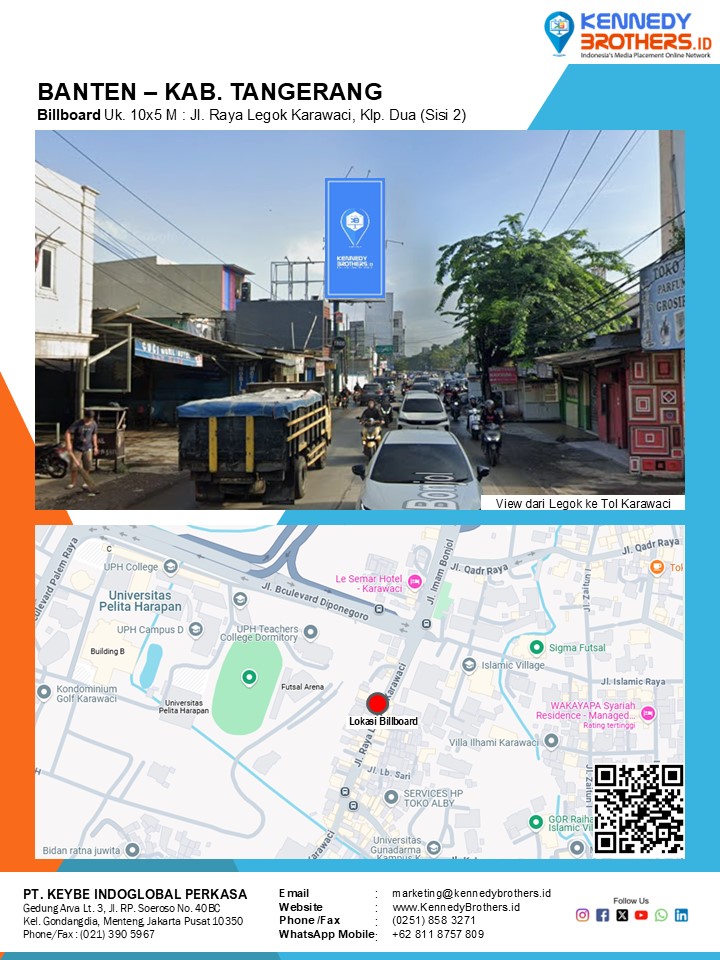The height and width of the screenshot is (960, 720).
Task: Click the Email field label in footer
Action: [294, 893]
